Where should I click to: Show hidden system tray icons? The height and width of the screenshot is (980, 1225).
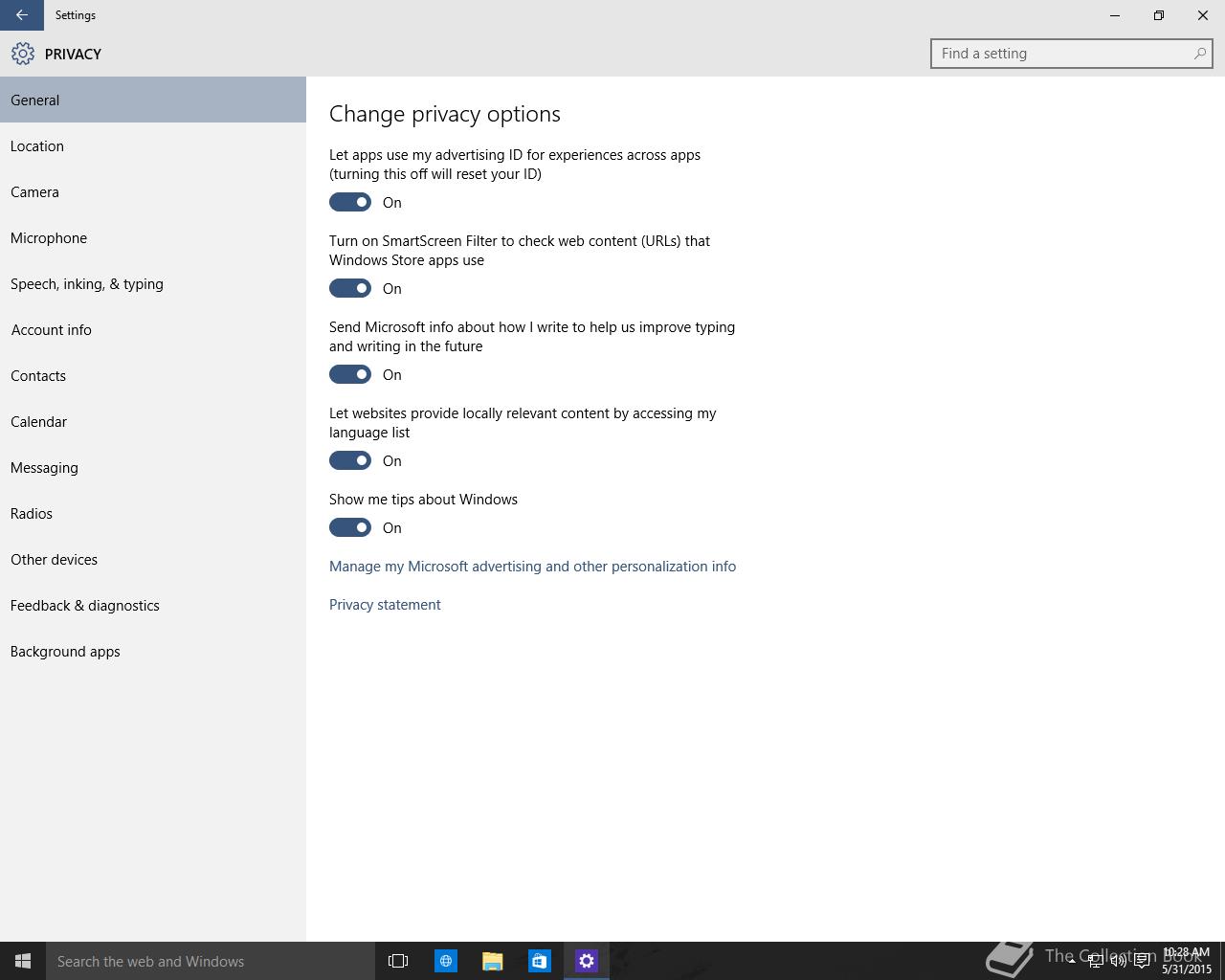click(1072, 961)
